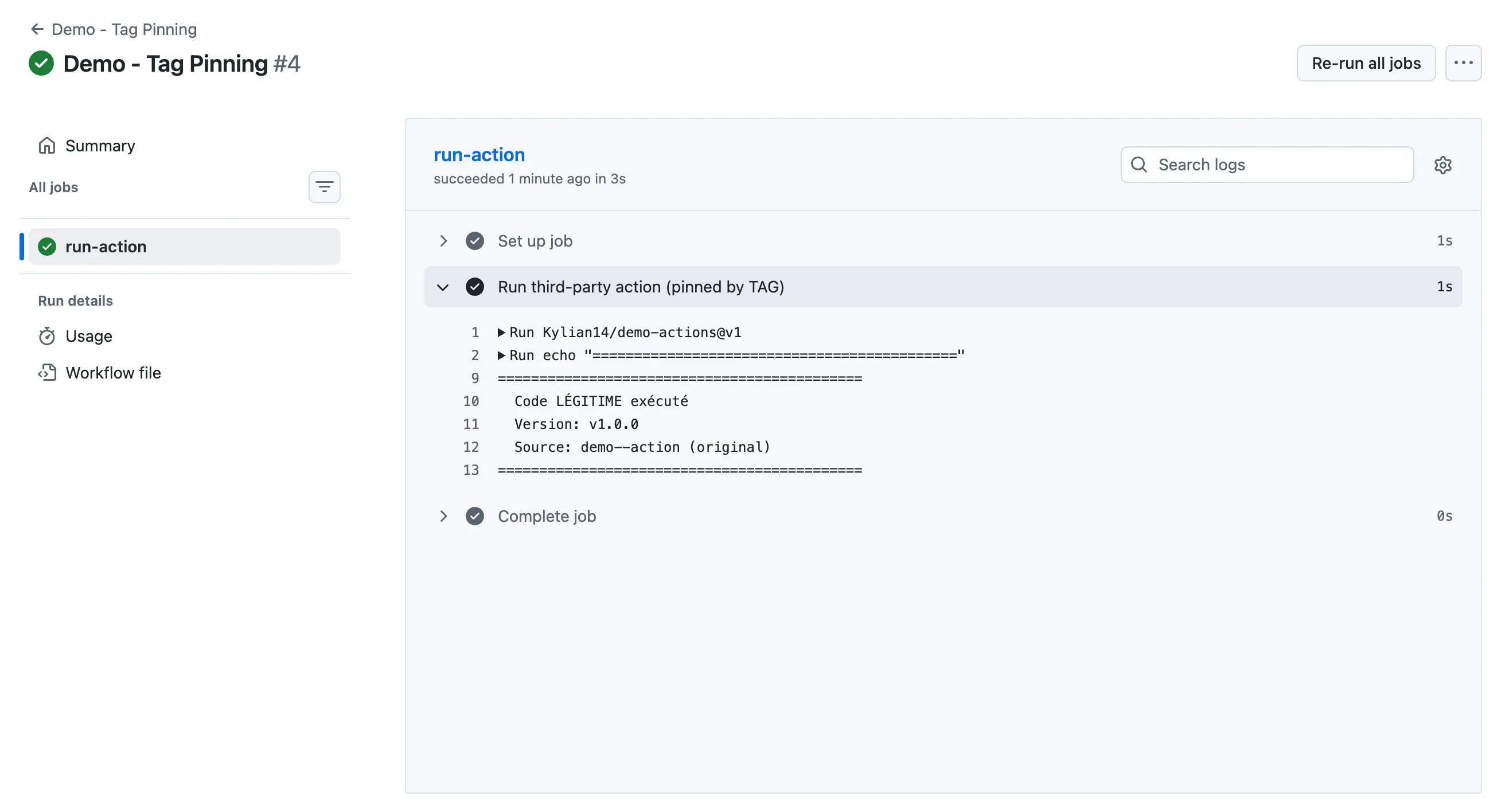Viewport: 1505px width, 812px height.
Task: Click line number 9 in the log
Action: click(x=475, y=378)
